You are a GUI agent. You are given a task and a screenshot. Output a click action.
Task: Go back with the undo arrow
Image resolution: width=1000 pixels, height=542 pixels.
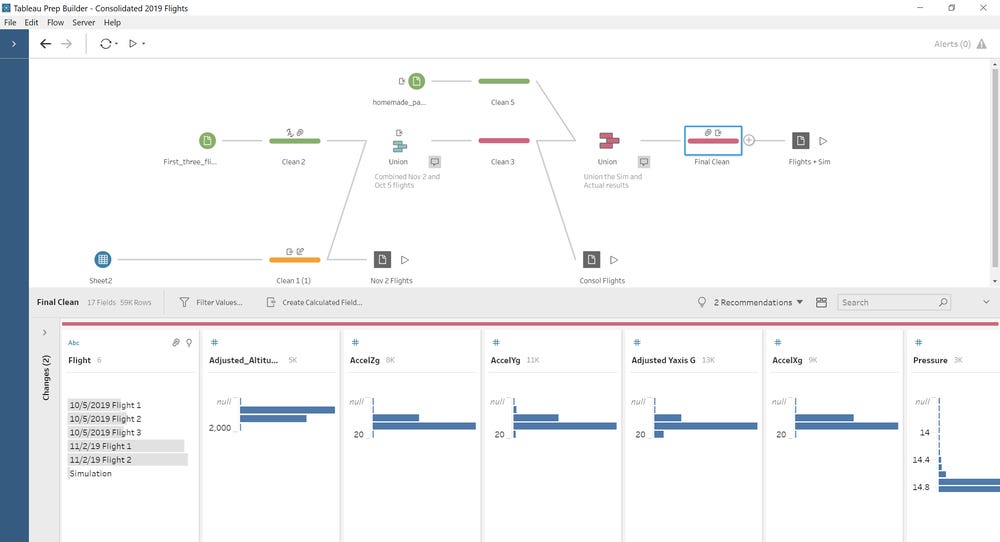(45, 43)
